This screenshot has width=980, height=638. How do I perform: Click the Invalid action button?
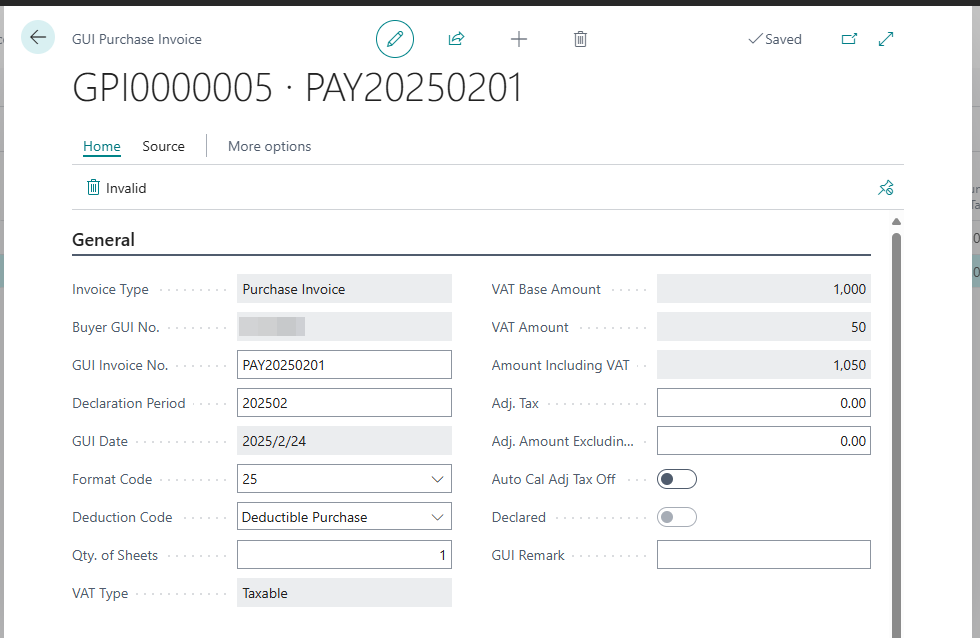pos(116,188)
